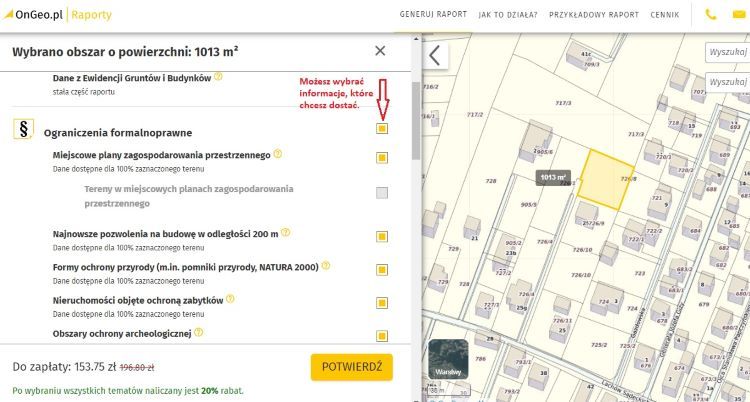The height and width of the screenshot is (402, 750).
Task: Click the lower Wyszukaj search field
Action: coord(728,82)
